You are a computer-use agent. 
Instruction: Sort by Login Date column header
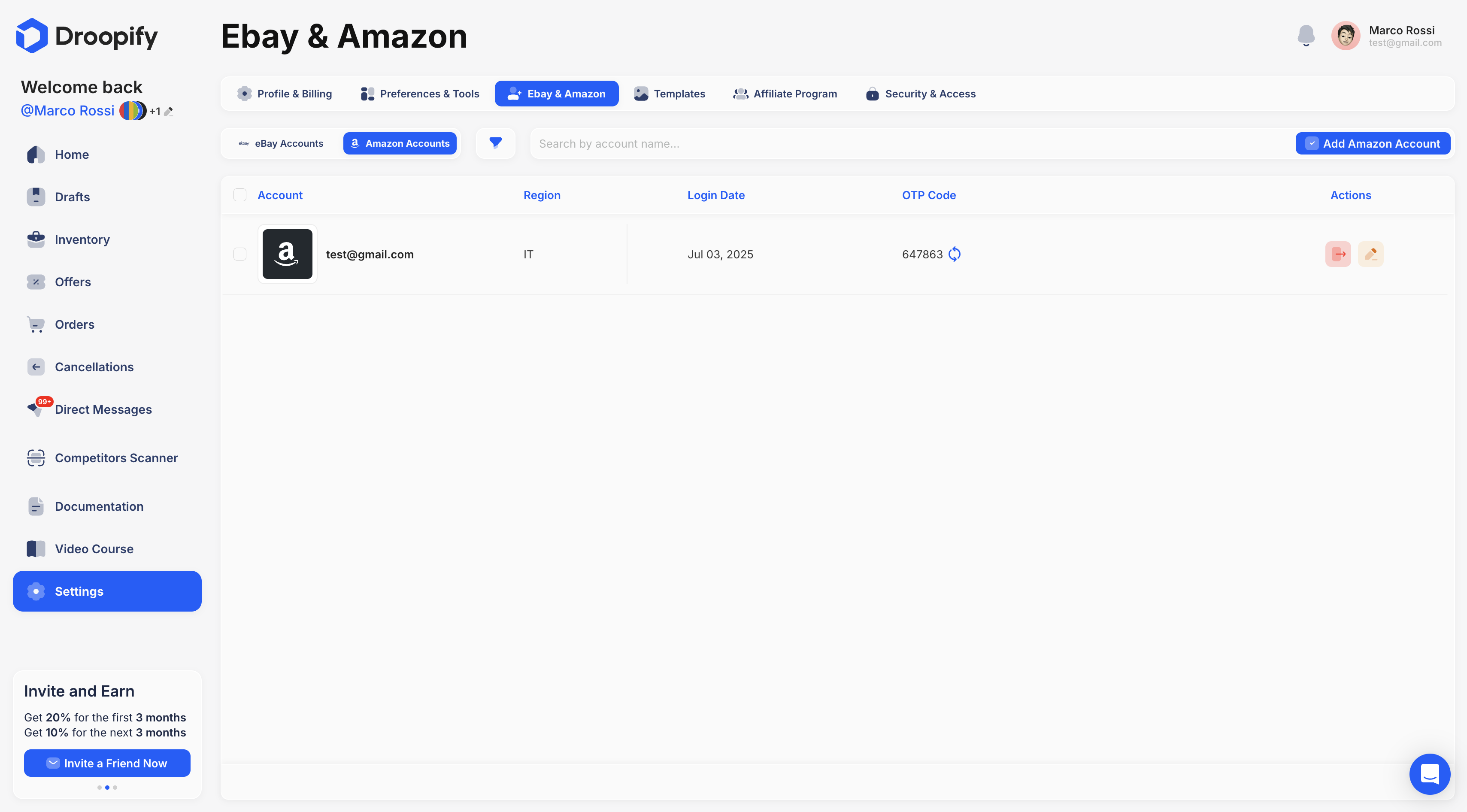(x=716, y=195)
